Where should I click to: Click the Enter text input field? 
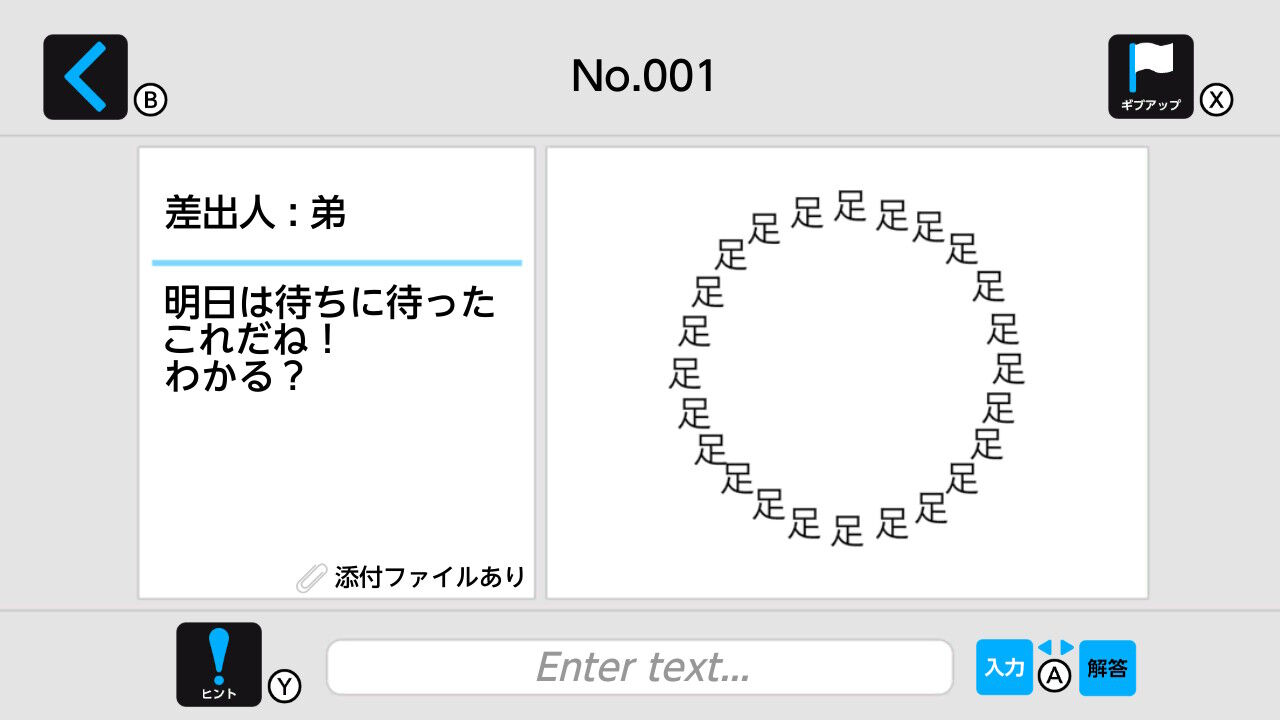coord(640,666)
